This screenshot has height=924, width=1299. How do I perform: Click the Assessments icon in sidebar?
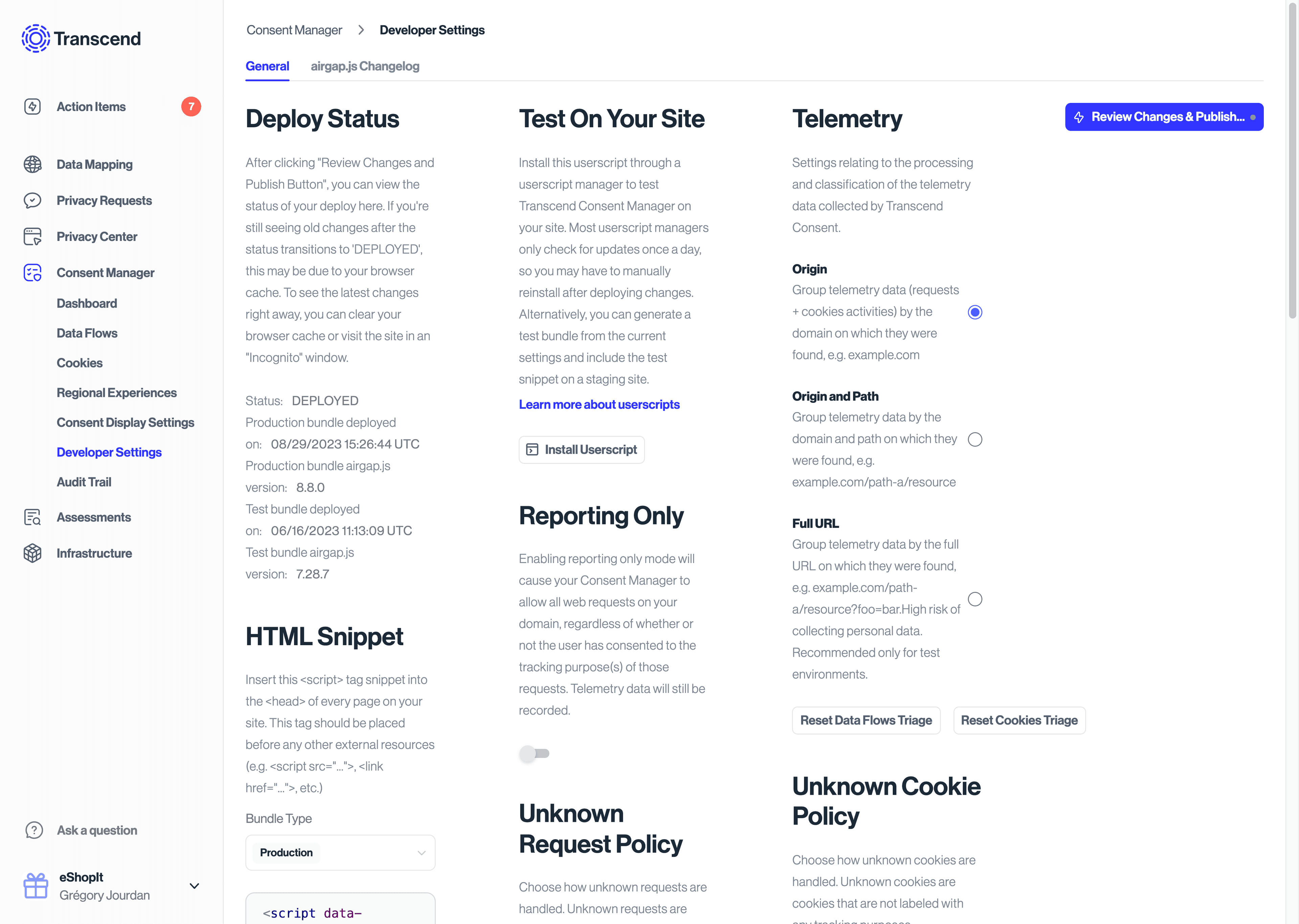tap(32, 517)
